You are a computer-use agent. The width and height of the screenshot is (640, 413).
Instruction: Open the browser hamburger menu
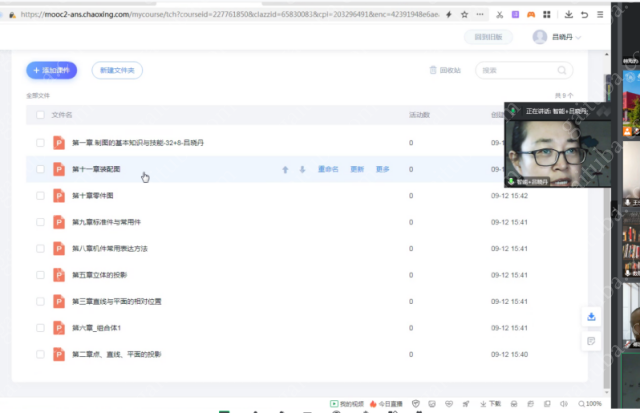[x=600, y=15]
